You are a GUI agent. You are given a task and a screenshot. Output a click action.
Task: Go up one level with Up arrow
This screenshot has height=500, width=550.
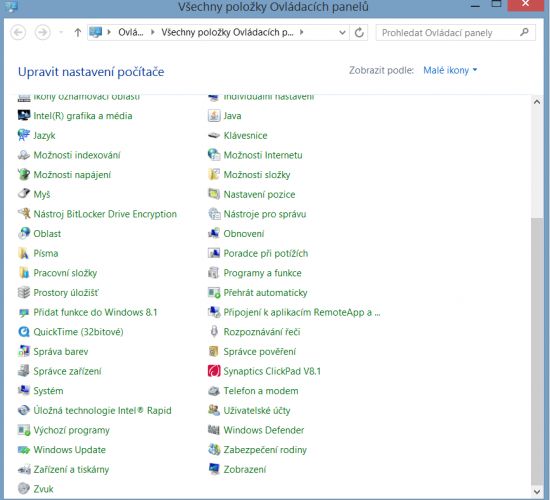click(78, 33)
